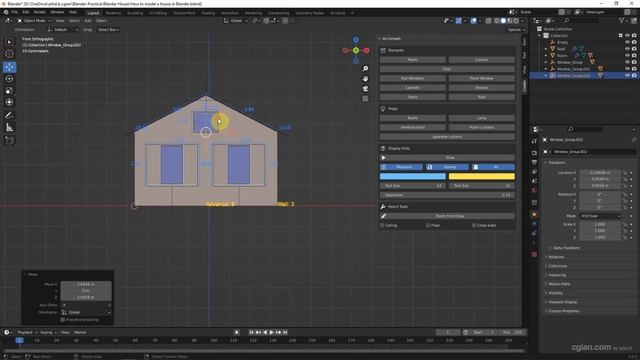Enable the Close walls checkbox
This screenshot has height=360, width=640.
tap(474, 225)
